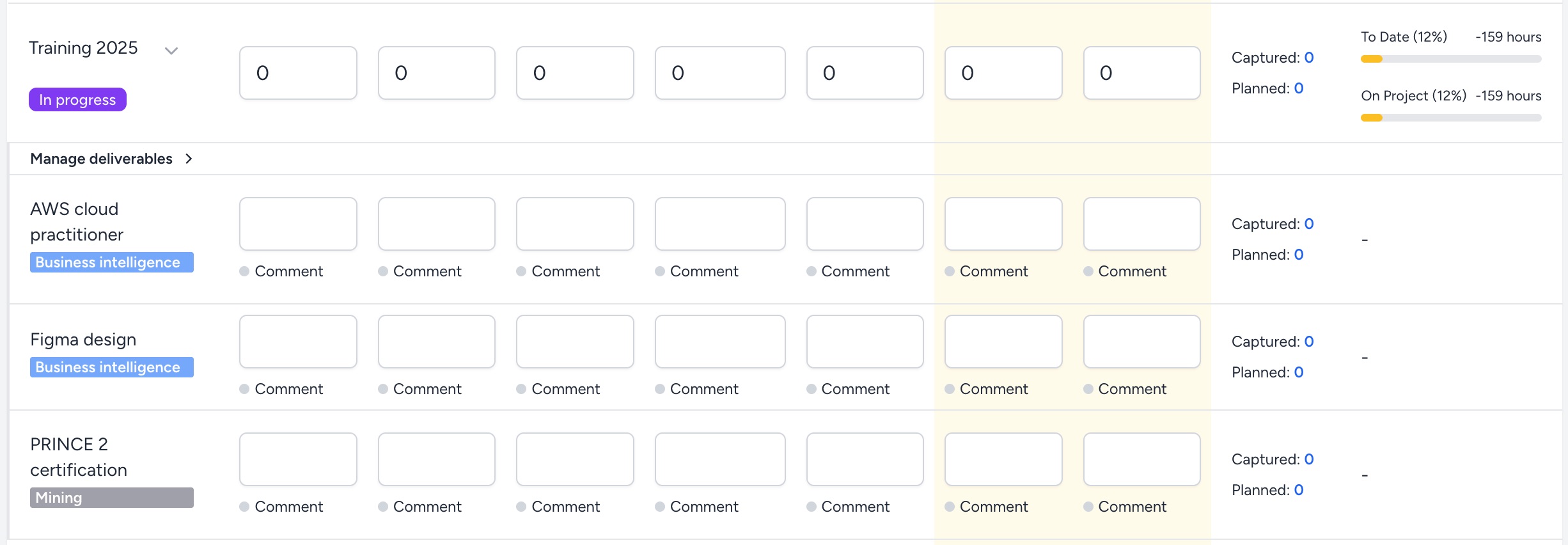The height and width of the screenshot is (545, 1568).
Task: Open the Planned hours for Figma design
Action: pyautogui.click(x=1299, y=372)
